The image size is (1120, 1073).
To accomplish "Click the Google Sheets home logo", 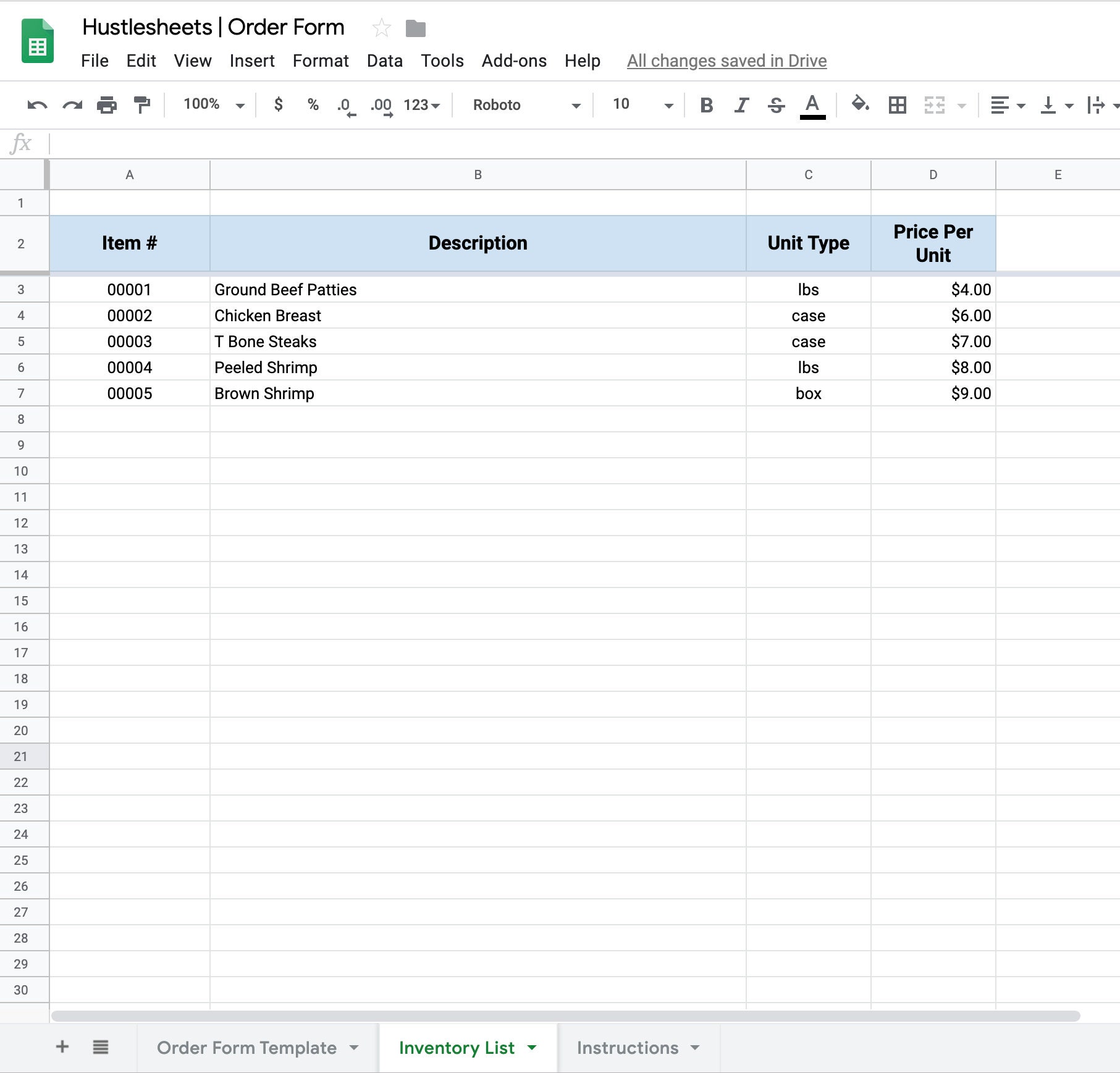I will [38, 41].
